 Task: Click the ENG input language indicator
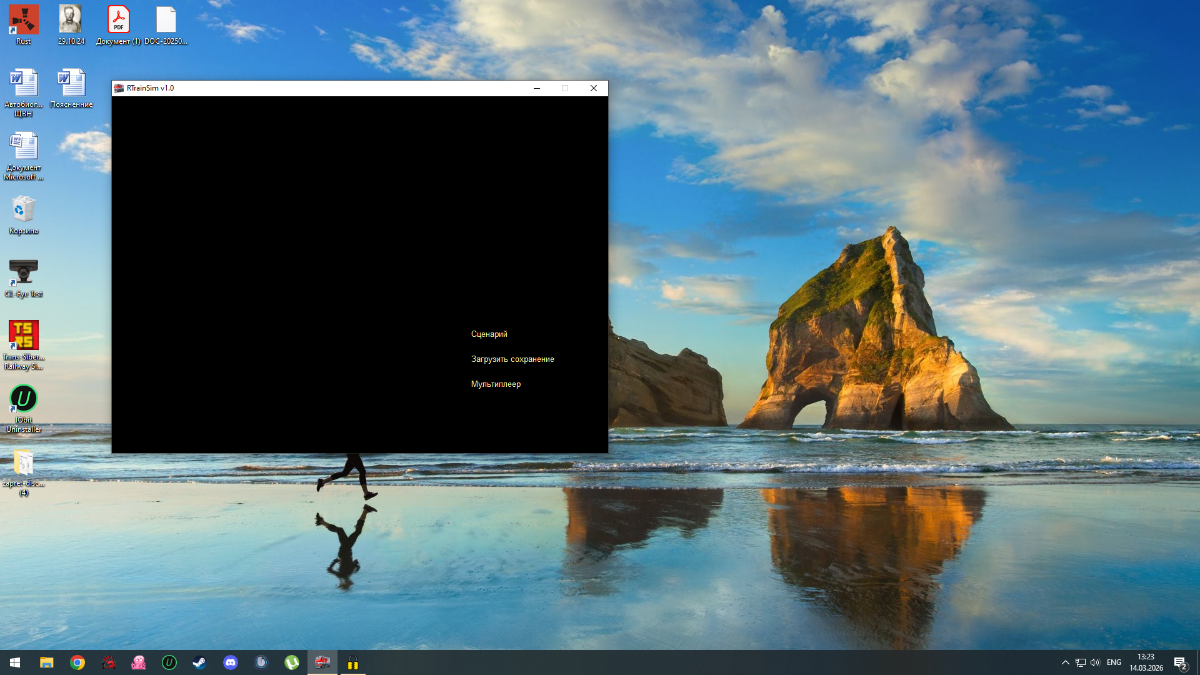pos(1113,662)
